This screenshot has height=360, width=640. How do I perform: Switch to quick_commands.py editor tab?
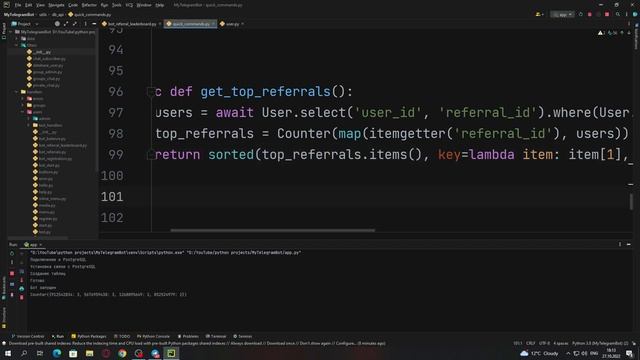point(189,24)
